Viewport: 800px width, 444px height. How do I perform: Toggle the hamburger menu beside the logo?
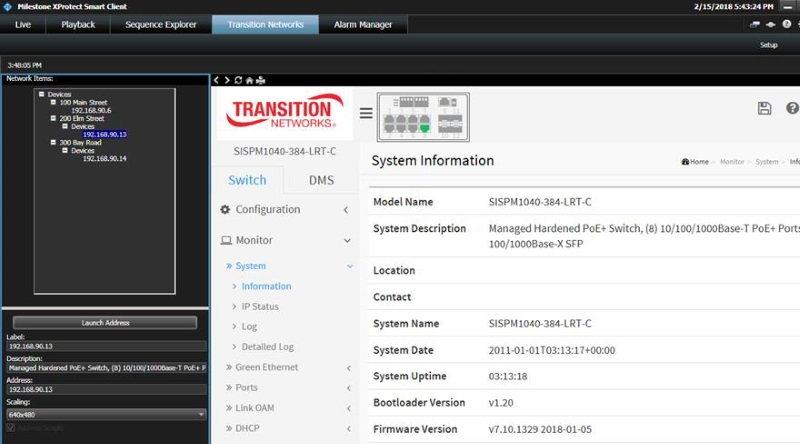(x=366, y=113)
